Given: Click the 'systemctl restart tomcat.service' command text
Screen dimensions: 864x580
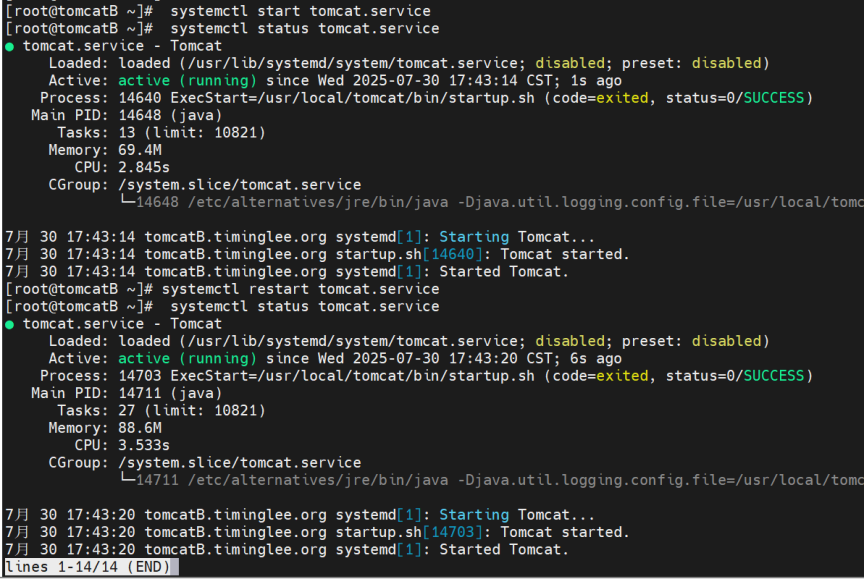Looking at the screenshot, I should coord(300,289).
